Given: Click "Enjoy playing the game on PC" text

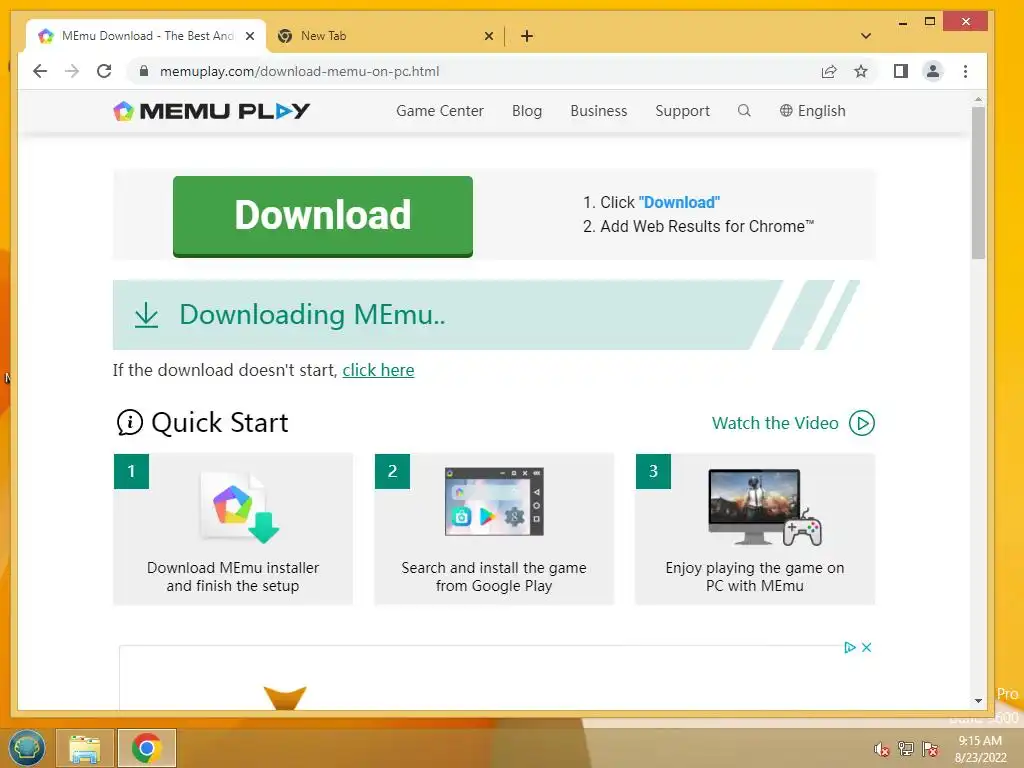Looking at the screenshot, I should click(x=755, y=577).
